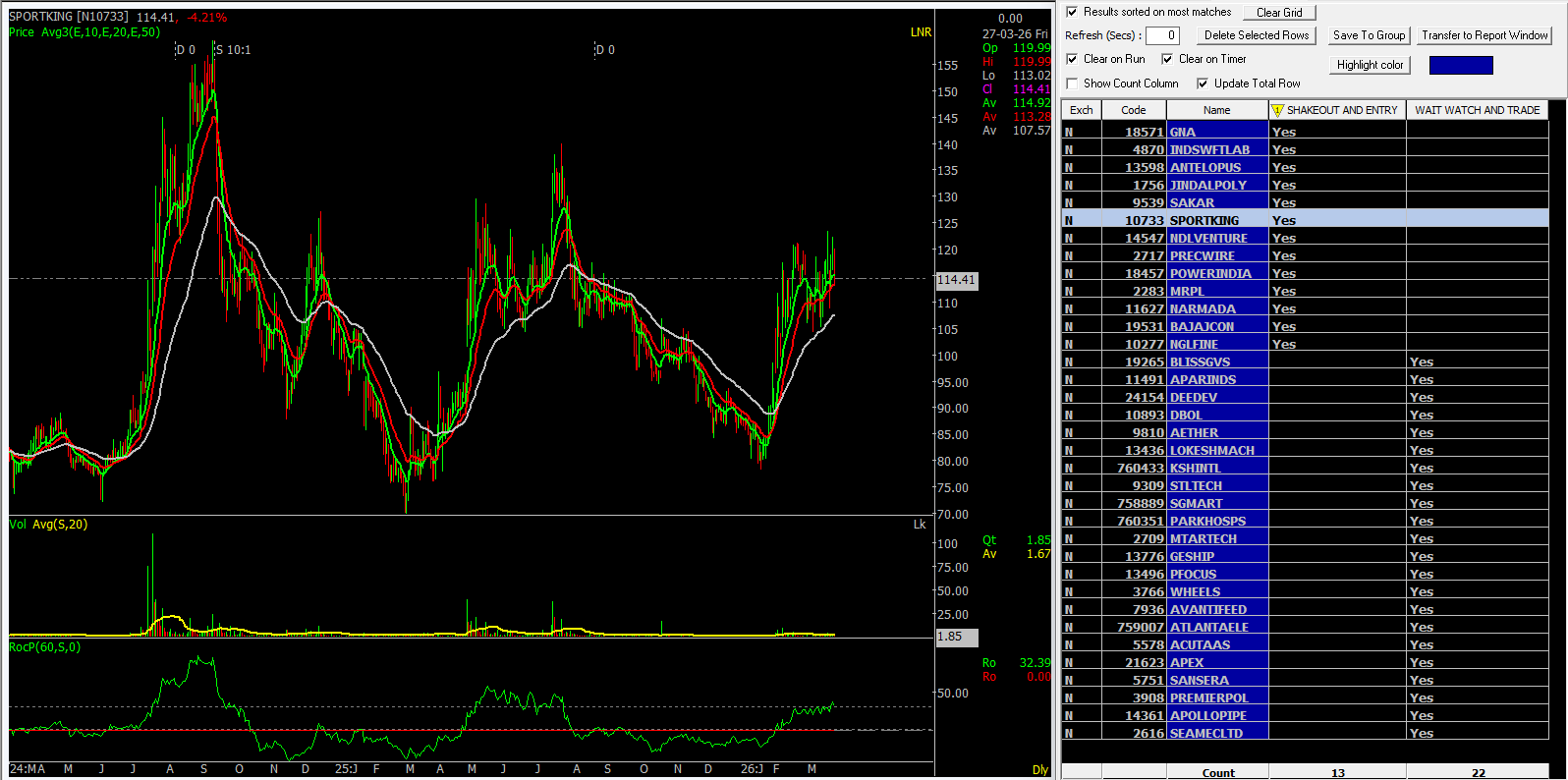Viewport: 1568px width, 780px height.
Task: Uncheck Results sorted on most matches
Action: (x=1072, y=12)
